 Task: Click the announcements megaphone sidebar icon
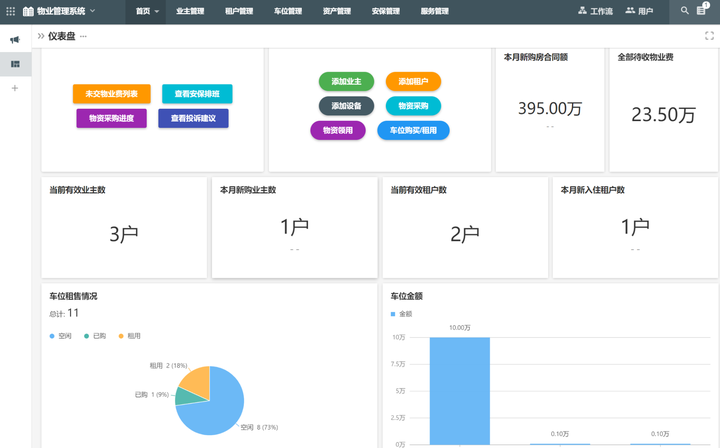point(15,40)
